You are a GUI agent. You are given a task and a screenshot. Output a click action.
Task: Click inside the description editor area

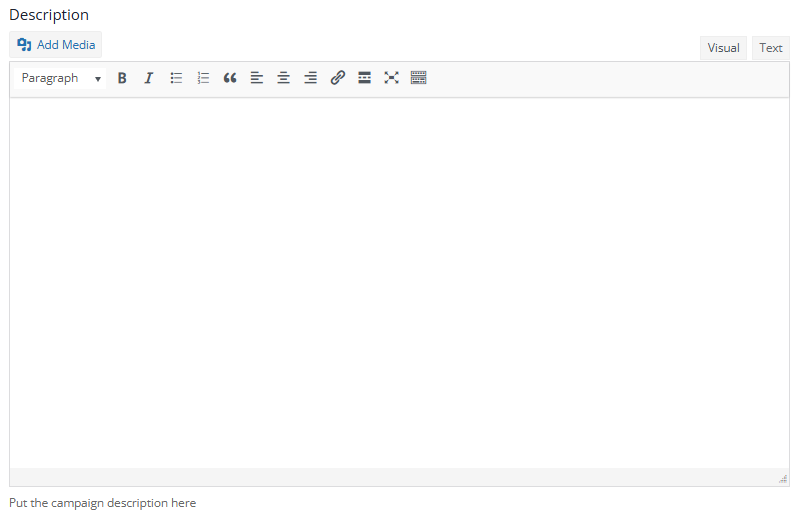399,283
